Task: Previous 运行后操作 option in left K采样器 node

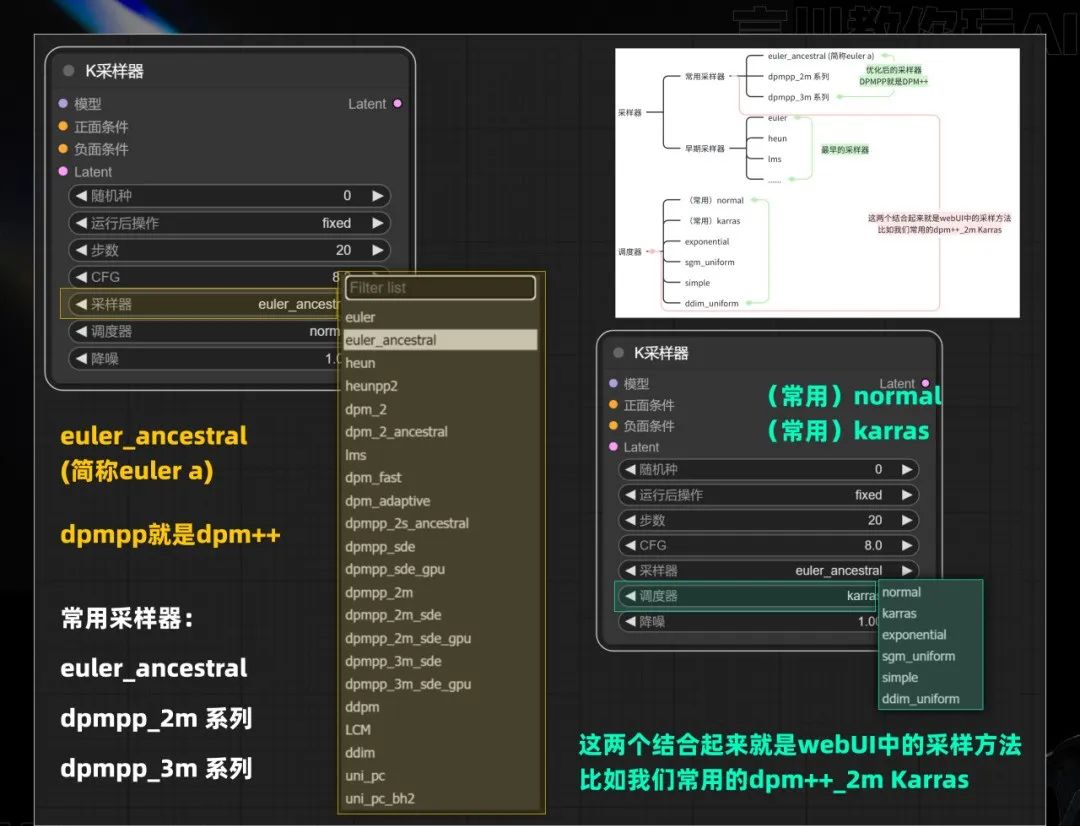Action: click(x=81, y=223)
